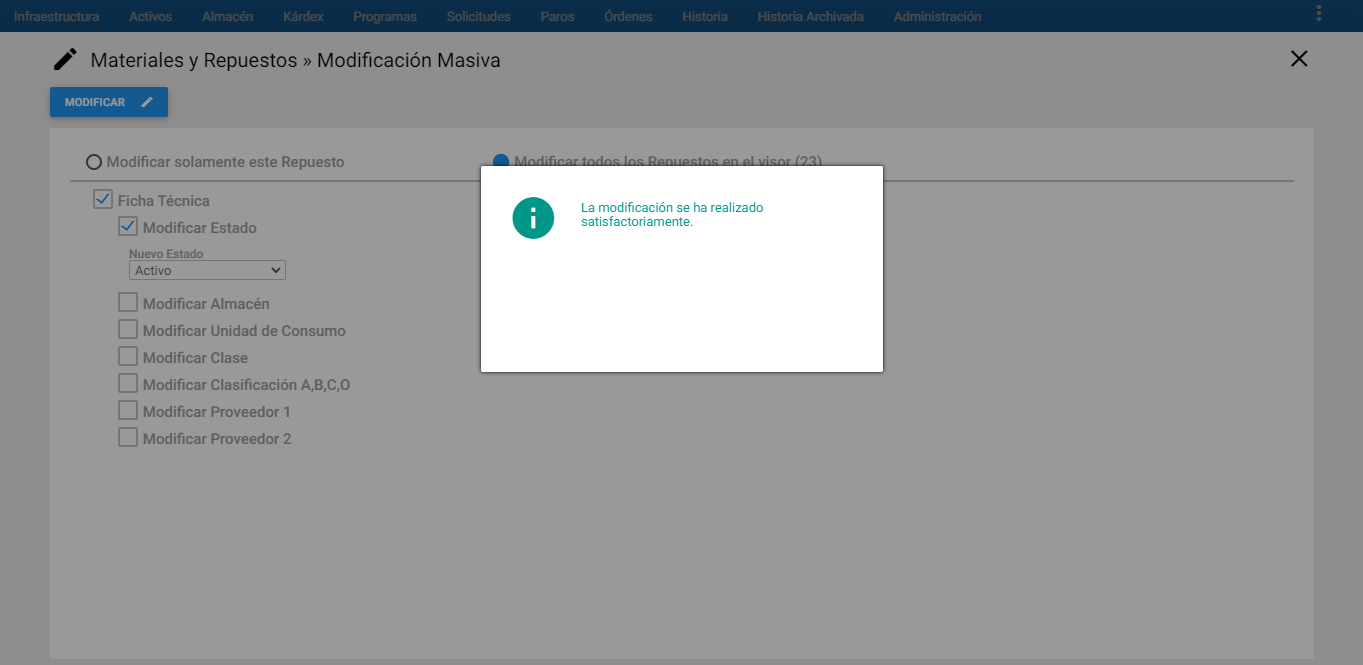Open the Órdenes menu
Screen dimensions: 1363x665
(x=628, y=16)
